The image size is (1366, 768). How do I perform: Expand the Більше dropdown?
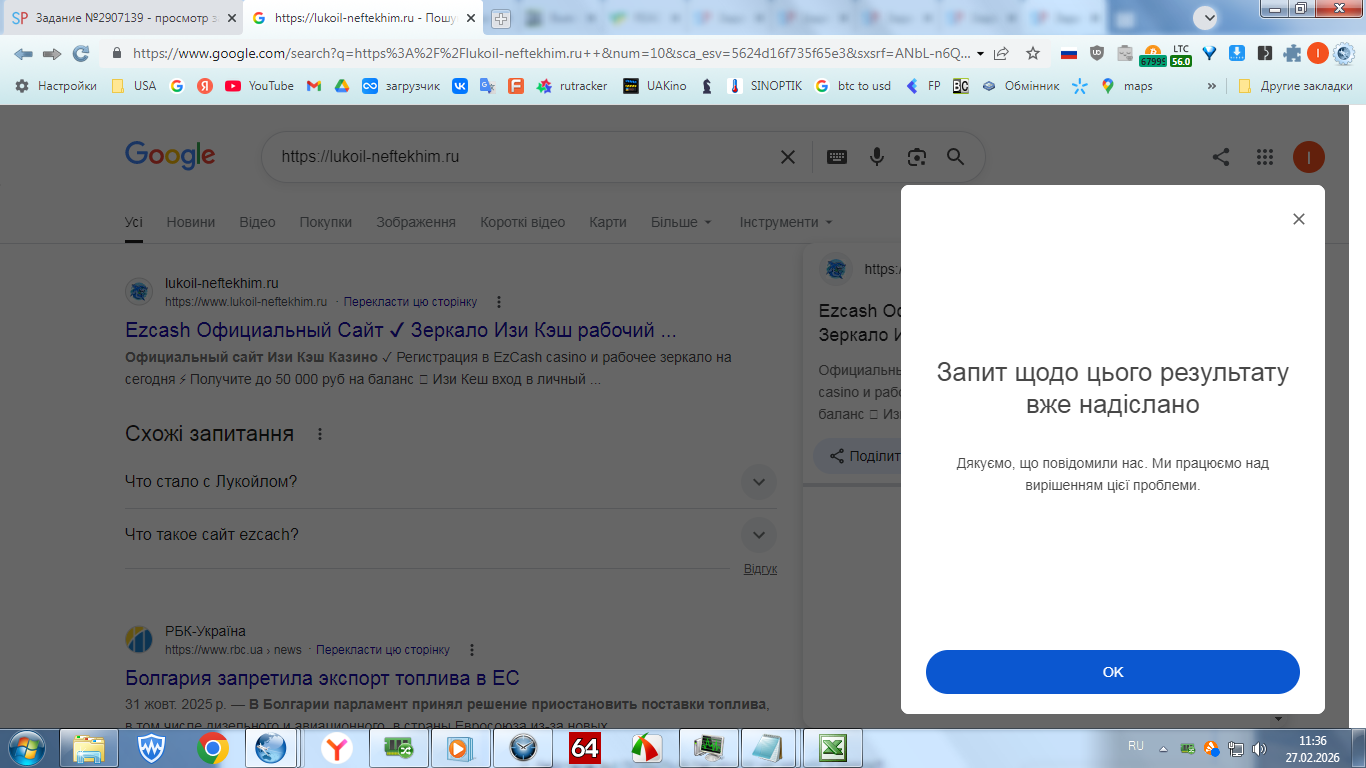(x=682, y=222)
